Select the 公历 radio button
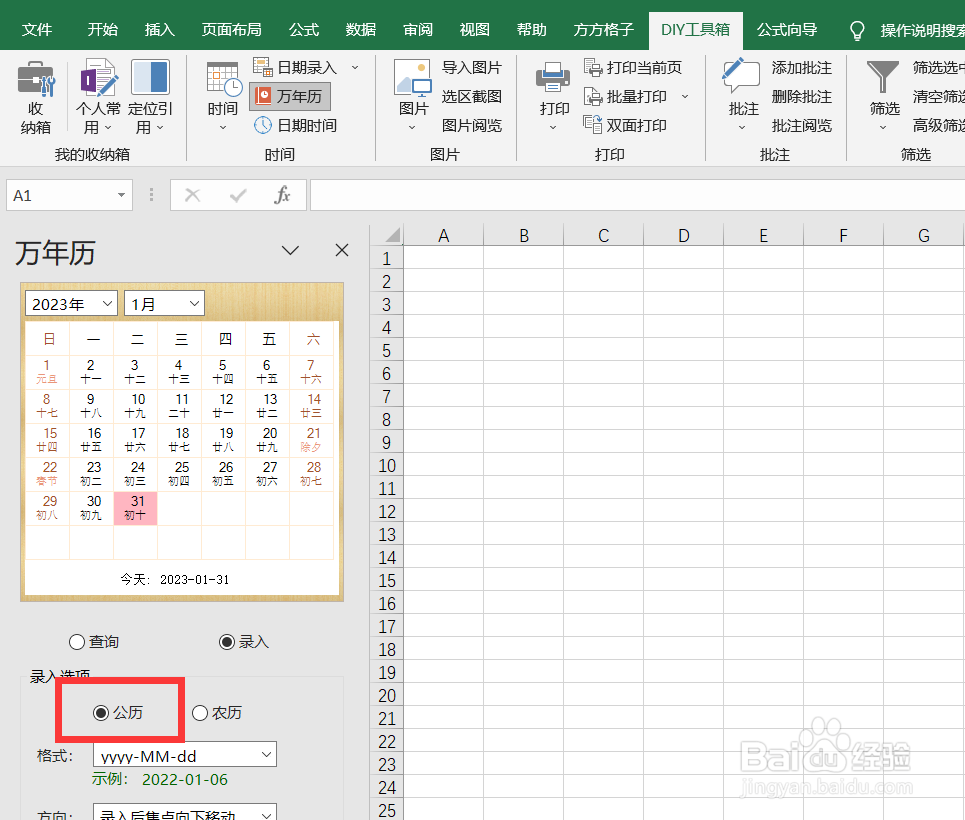The width and height of the screenshot is (965, 820). coord(100,713)
